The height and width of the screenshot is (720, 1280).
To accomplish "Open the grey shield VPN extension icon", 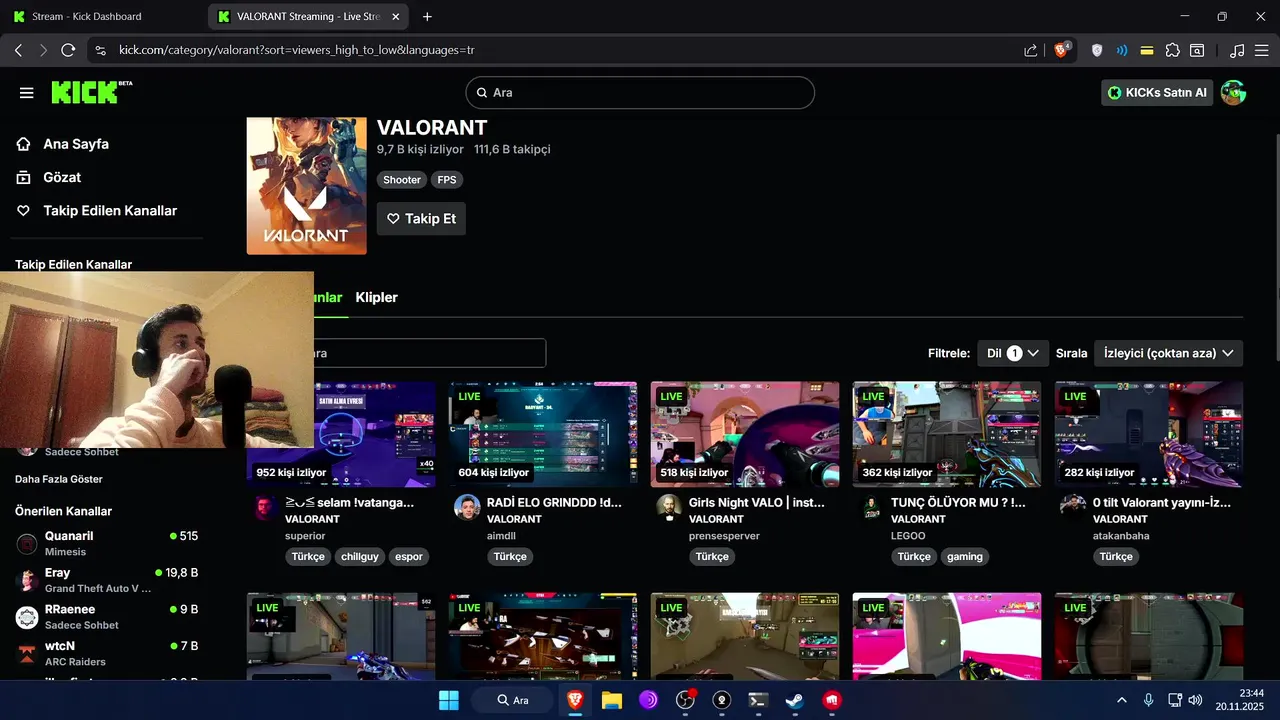I will point(1097,50).
